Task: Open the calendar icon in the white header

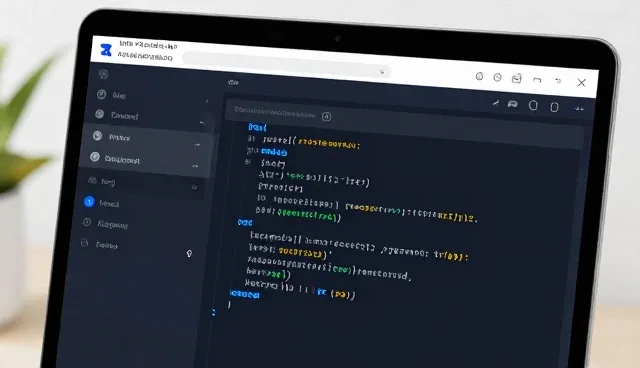Action: (517, 78)
